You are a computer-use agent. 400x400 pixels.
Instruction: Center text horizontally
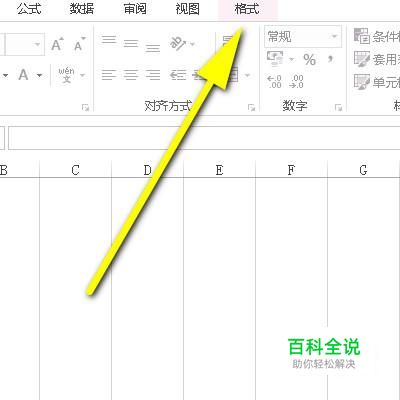point(131,75)
